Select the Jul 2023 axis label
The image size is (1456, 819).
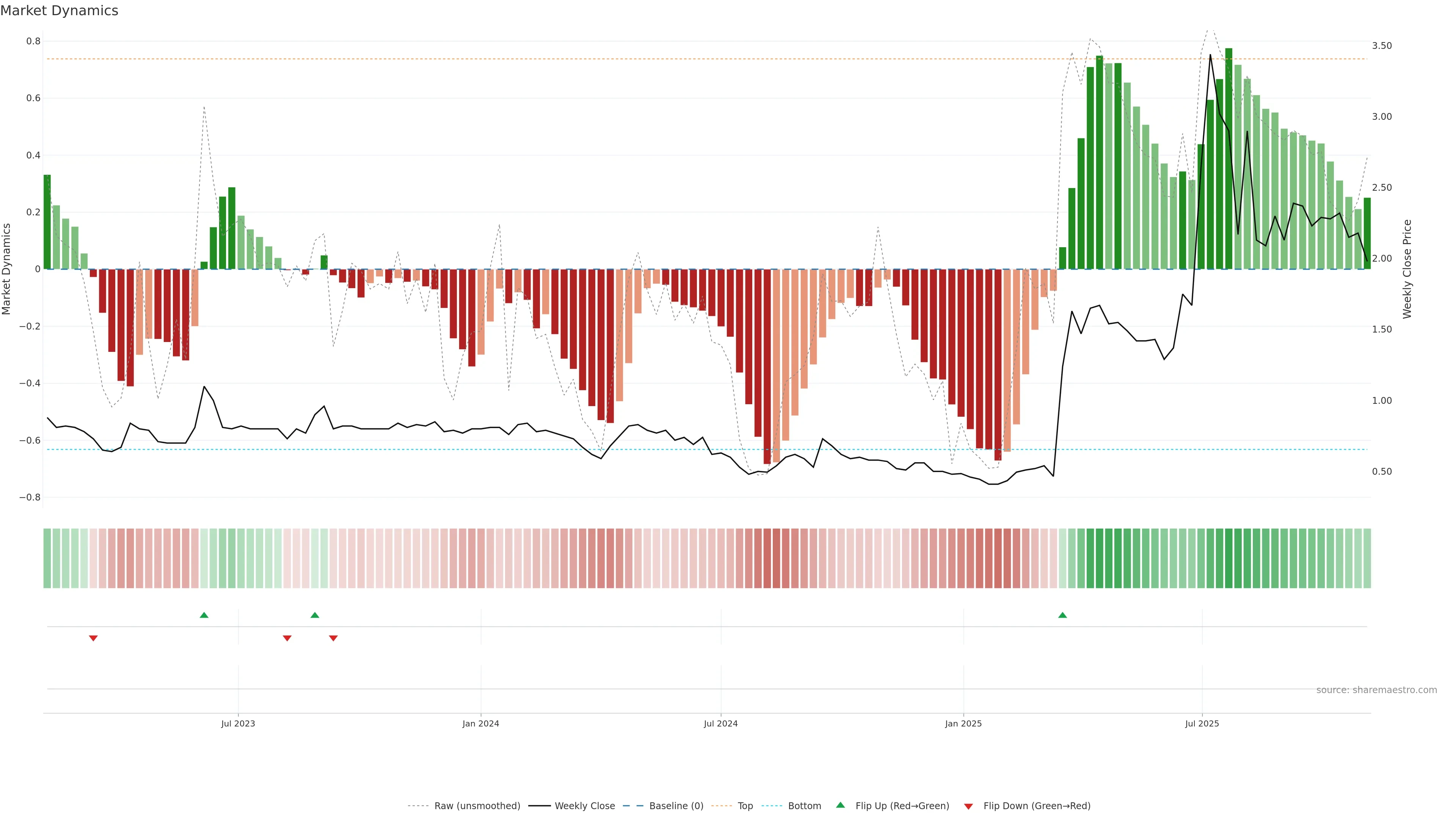coord(238,723)
